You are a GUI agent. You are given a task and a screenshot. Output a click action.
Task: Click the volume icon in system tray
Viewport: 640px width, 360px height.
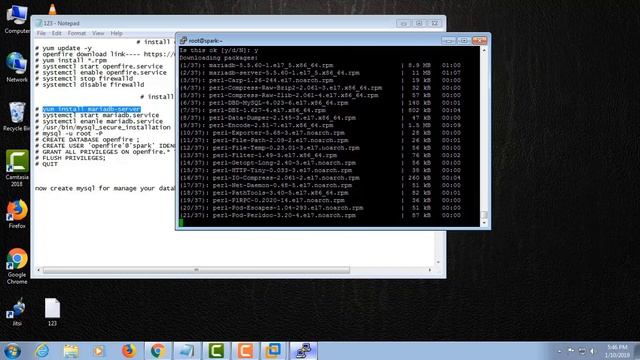[592, 351]
